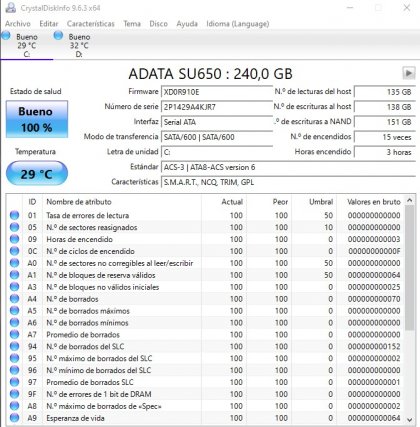Click the scroll down arrow of attribute list
This screenshot has width=420, height=427.
point(410,420)
